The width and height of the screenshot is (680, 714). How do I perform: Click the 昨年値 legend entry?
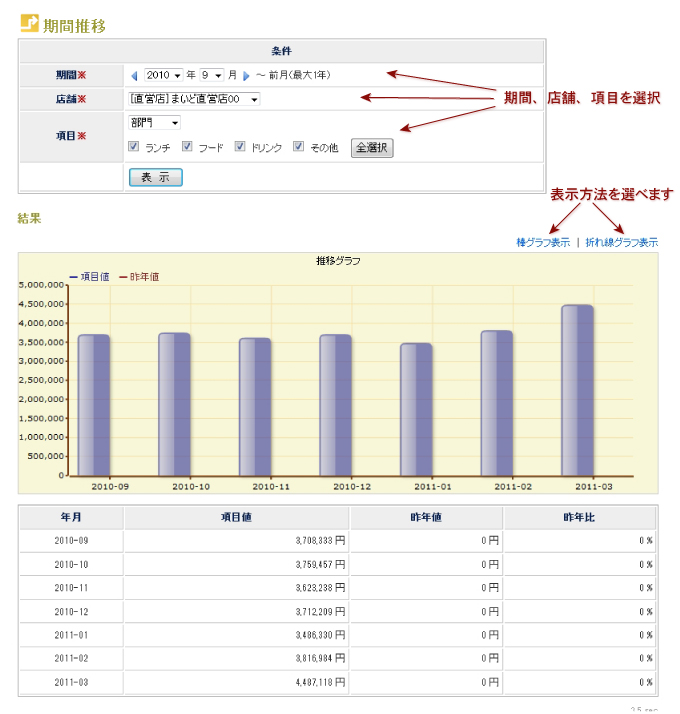pyautogui.click(x=139, y=277)
